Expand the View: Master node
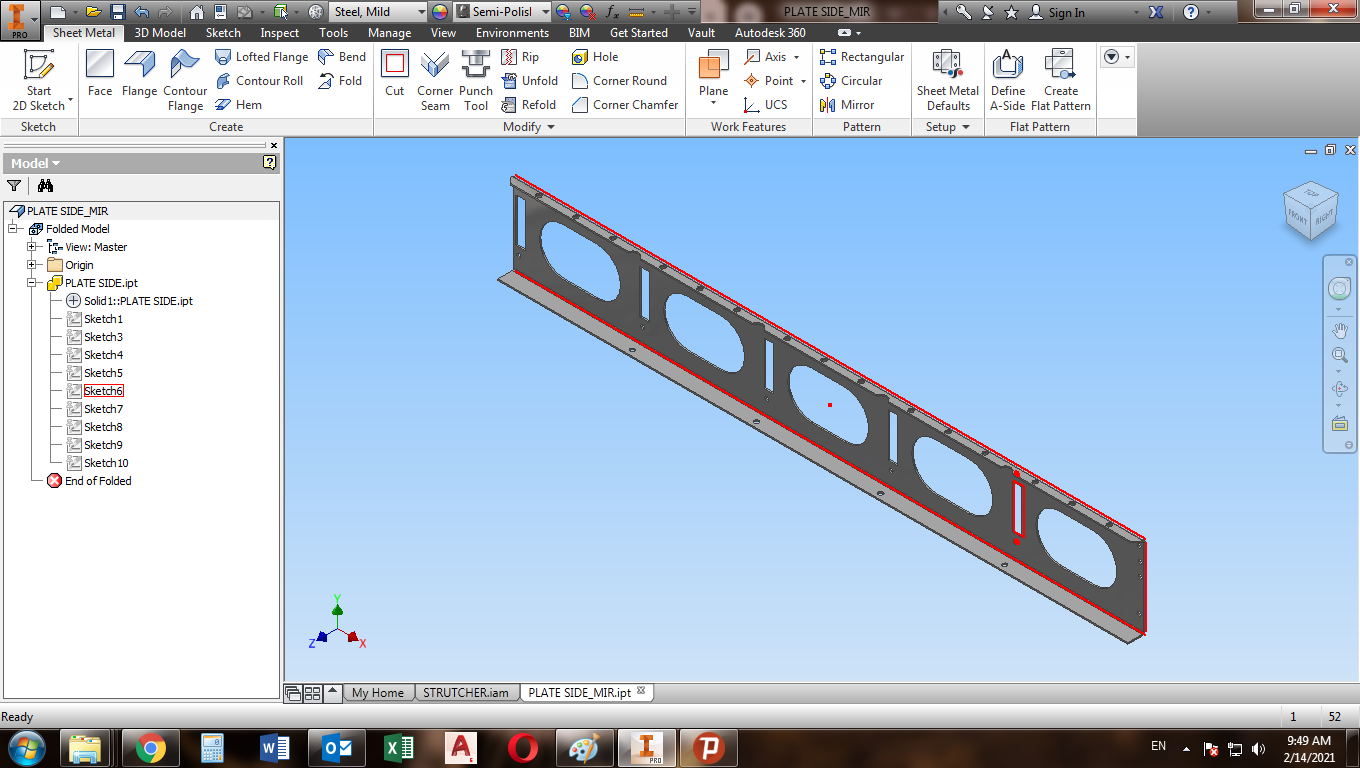The width and height of the screenshot is (1360, 768). coord(32,247)
